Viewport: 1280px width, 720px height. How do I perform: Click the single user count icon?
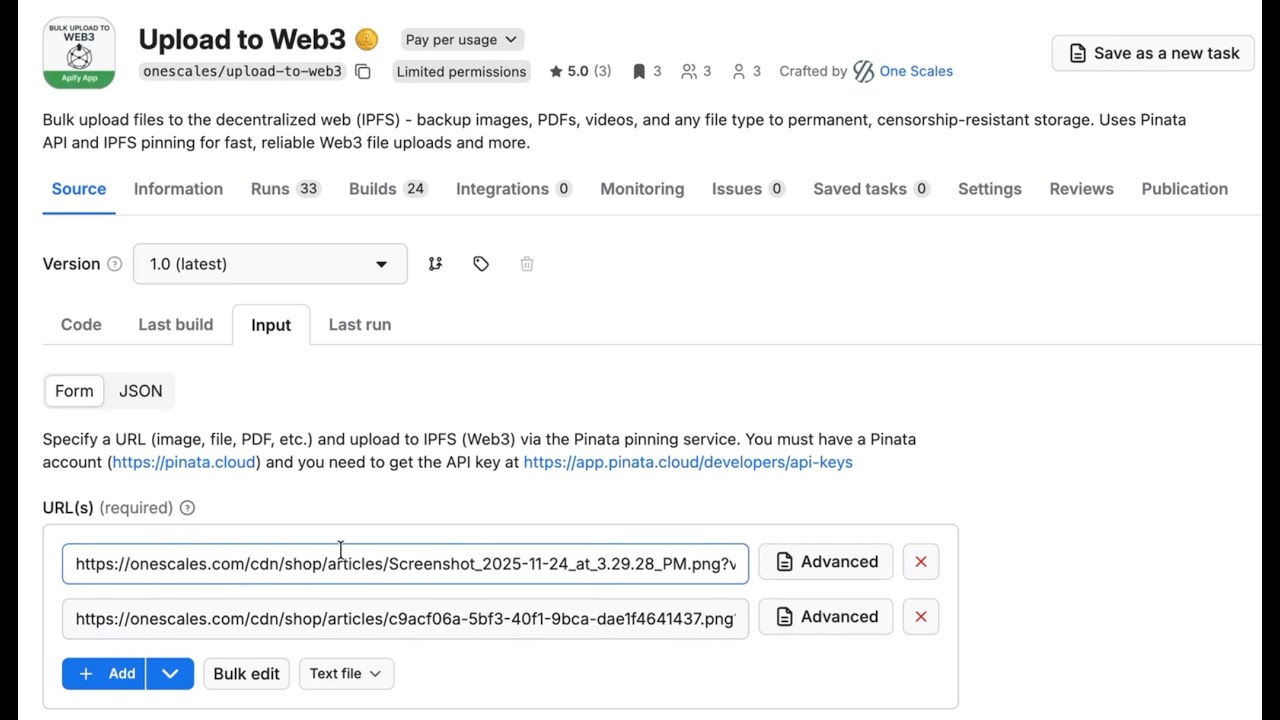(x=739, y=71)
